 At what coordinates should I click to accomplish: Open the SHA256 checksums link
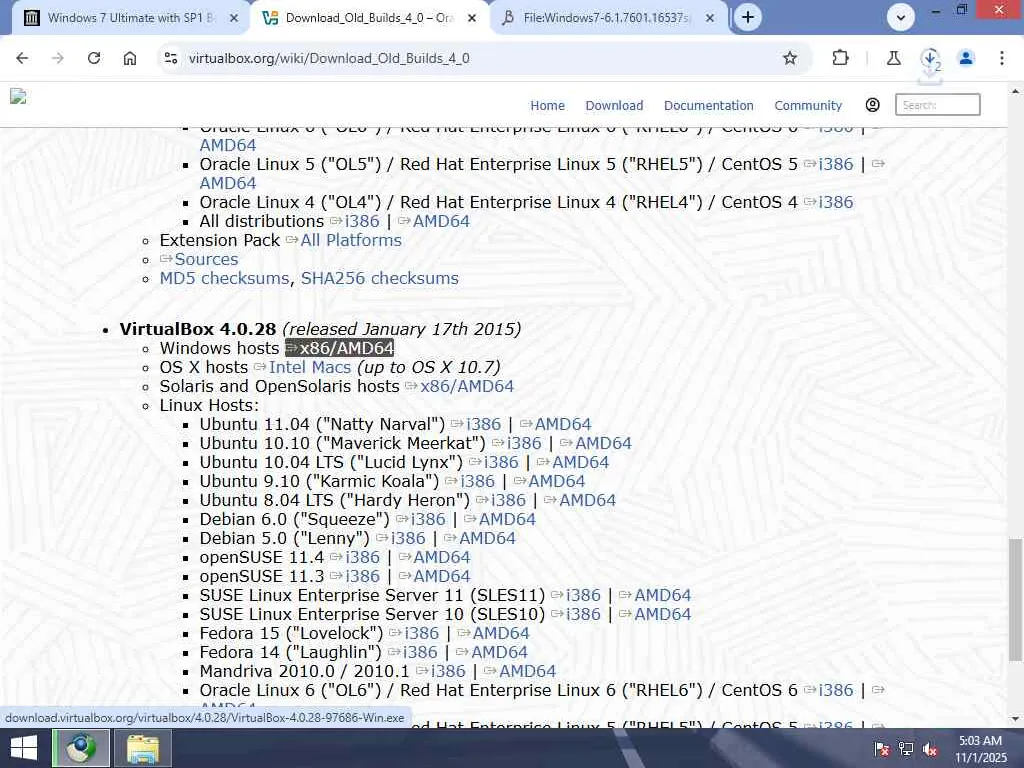[379, 278]
